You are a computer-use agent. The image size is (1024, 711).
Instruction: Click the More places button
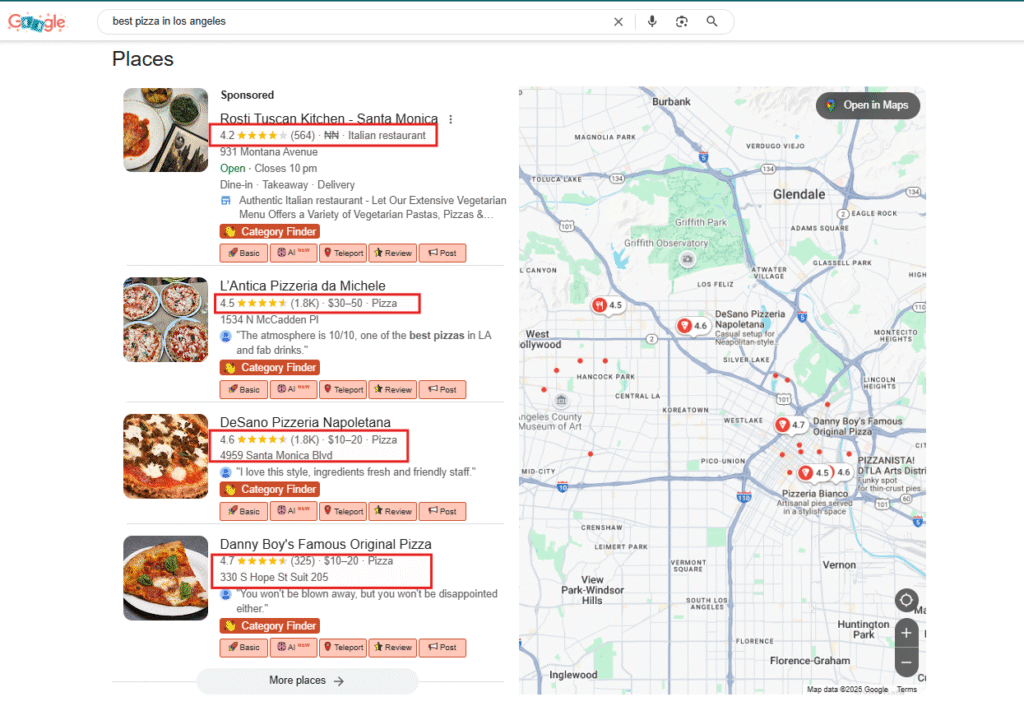point(307,680)
